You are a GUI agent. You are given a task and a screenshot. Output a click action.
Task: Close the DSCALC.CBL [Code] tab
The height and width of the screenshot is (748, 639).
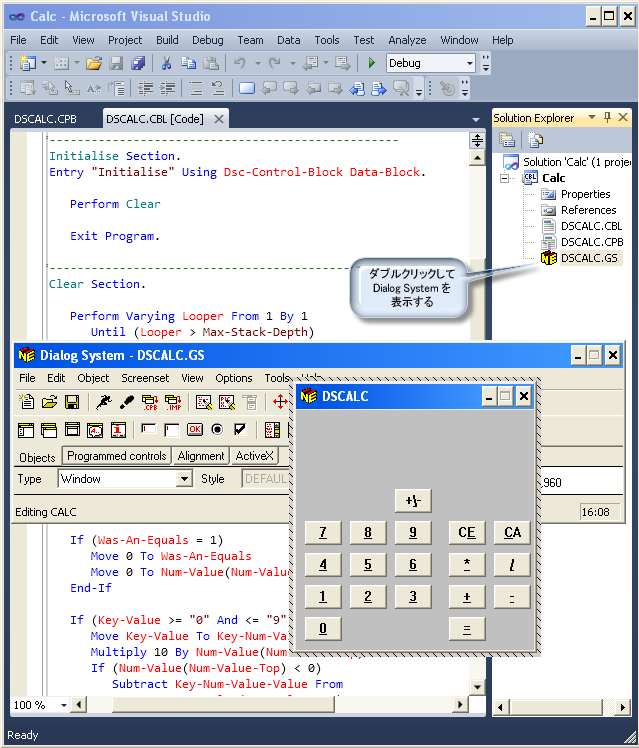click(x=219, y=119)
